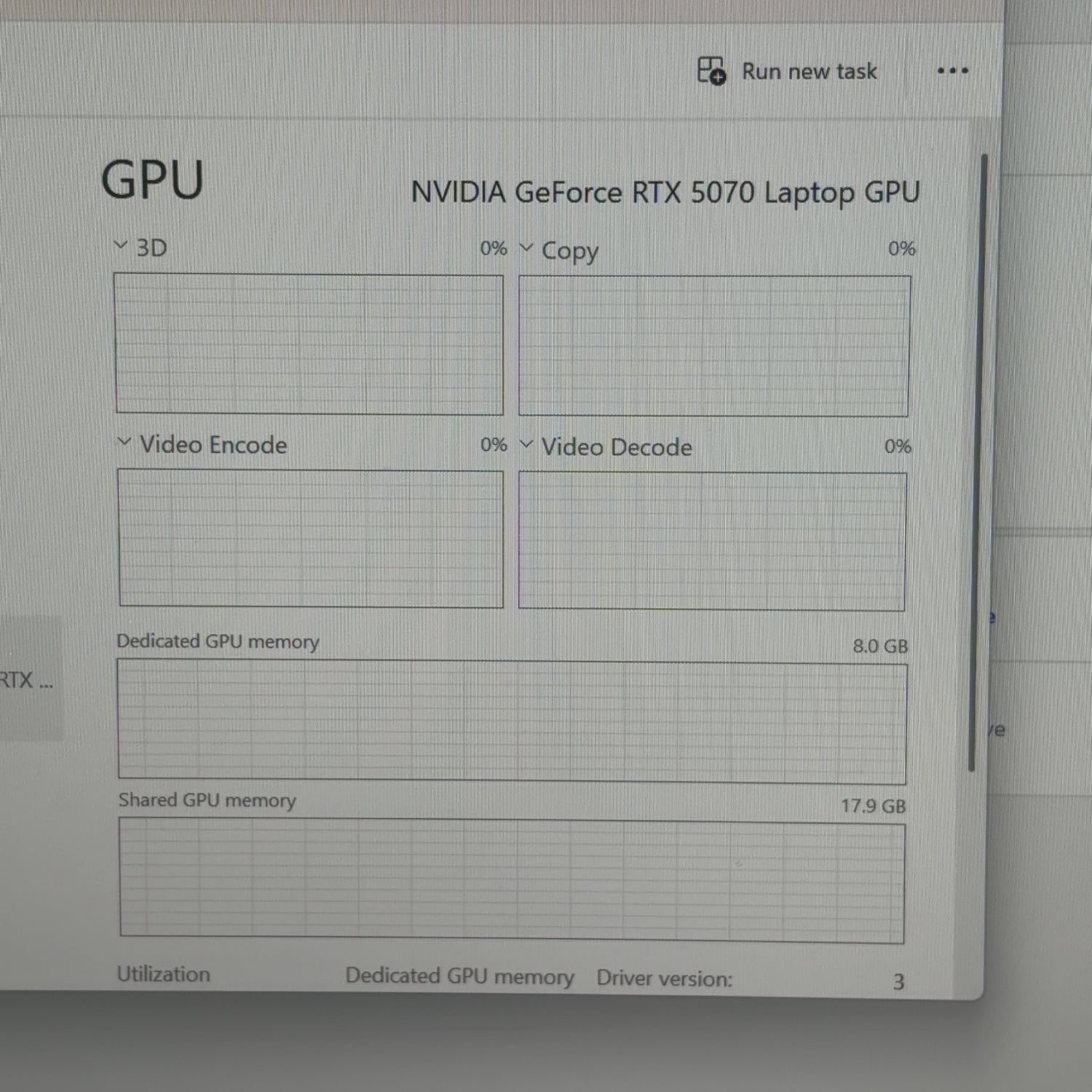This screenshot has height=1092, width=1092.
Task: Click the Utilization label at the bottom
Action: pyautogui.click(x=164, y=974)
